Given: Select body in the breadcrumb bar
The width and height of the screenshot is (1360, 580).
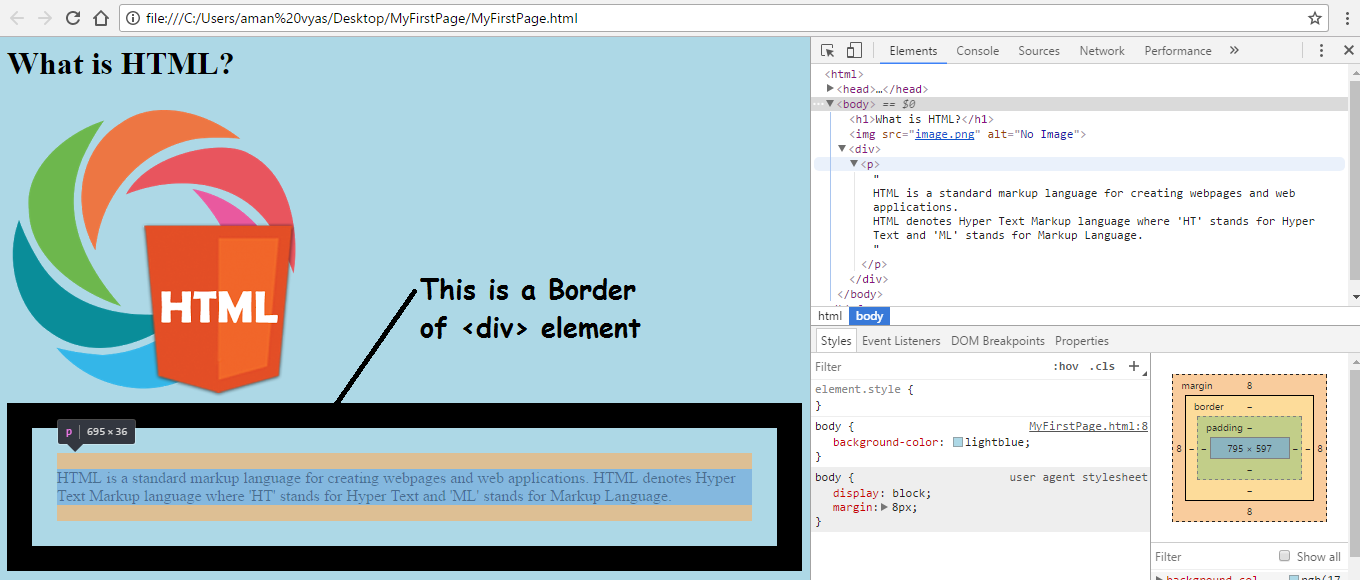Looking at the screenshot, I should coord(868,315).
